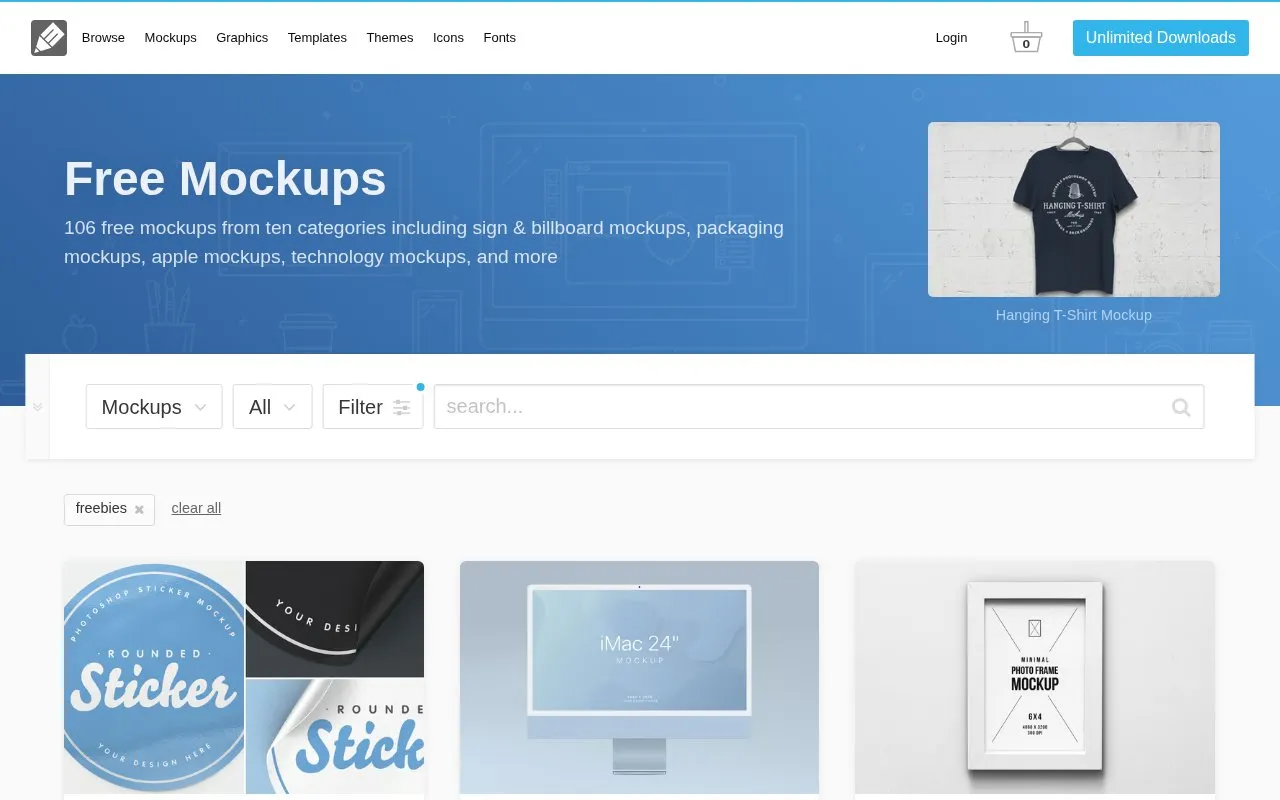Image resolution: width=1280 pixels, height=800 pixels.
Task: Navigate to Icons section
Action: click(x=448, y=38)
